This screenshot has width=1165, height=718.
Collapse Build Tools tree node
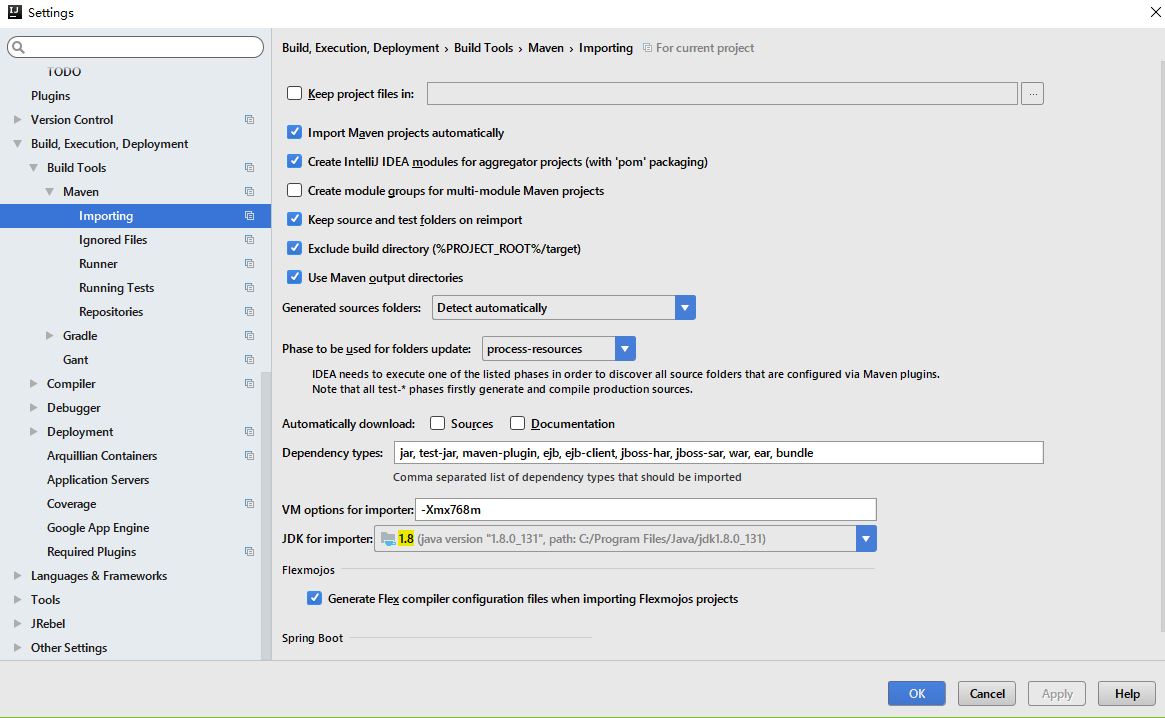point(33,168)
